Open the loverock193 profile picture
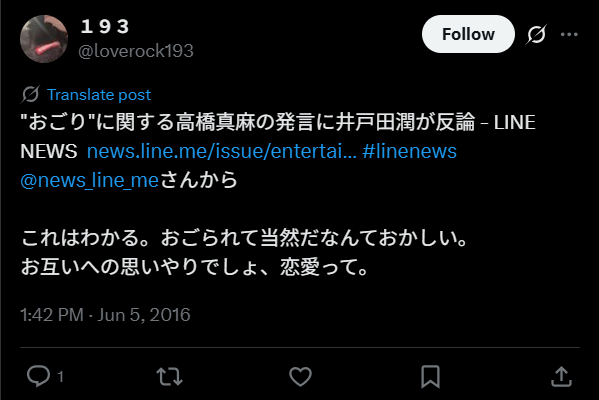Screen dimensions: 599x400 (x=44, y=39)
